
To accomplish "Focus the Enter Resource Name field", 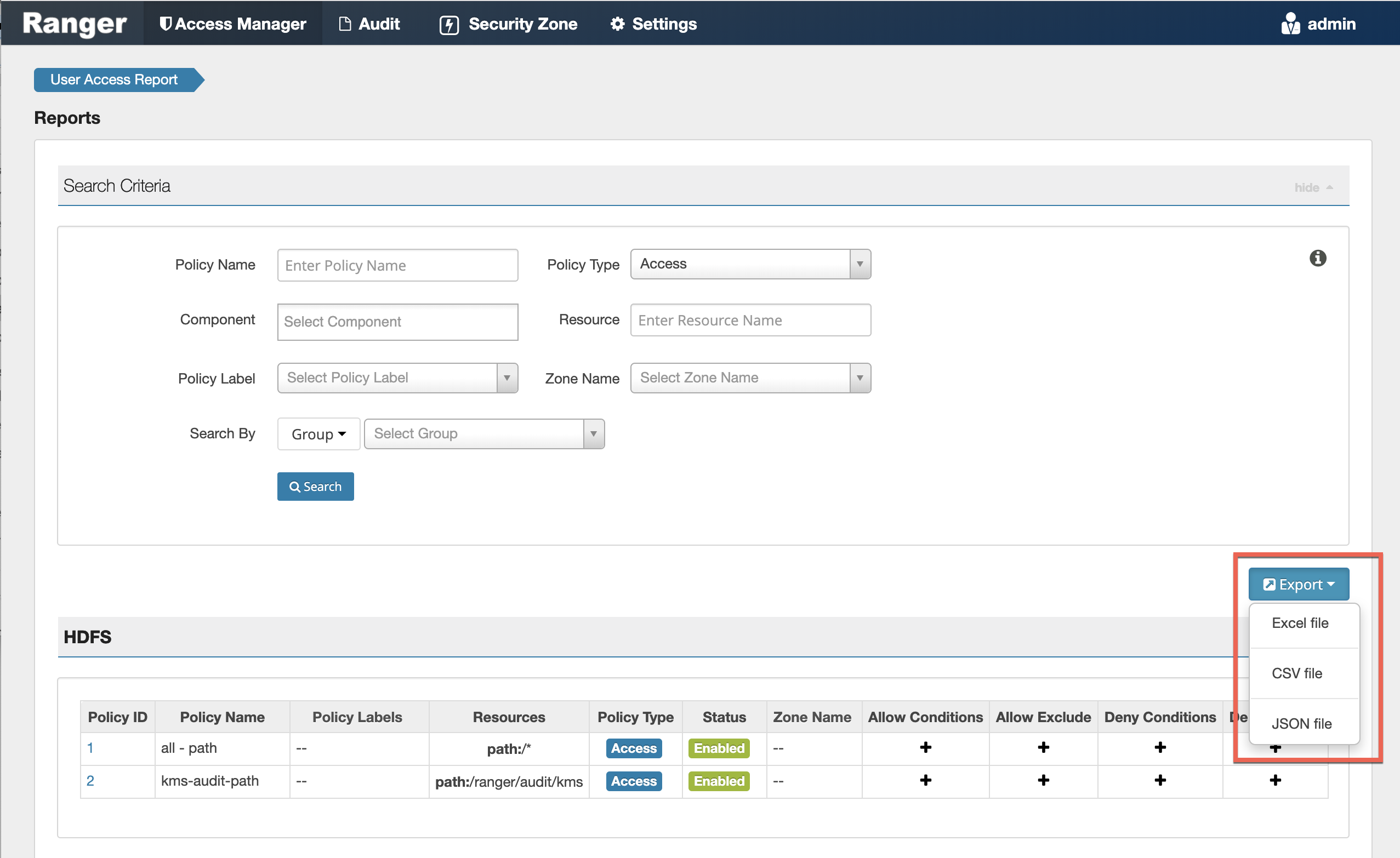I will pos(750,321).
